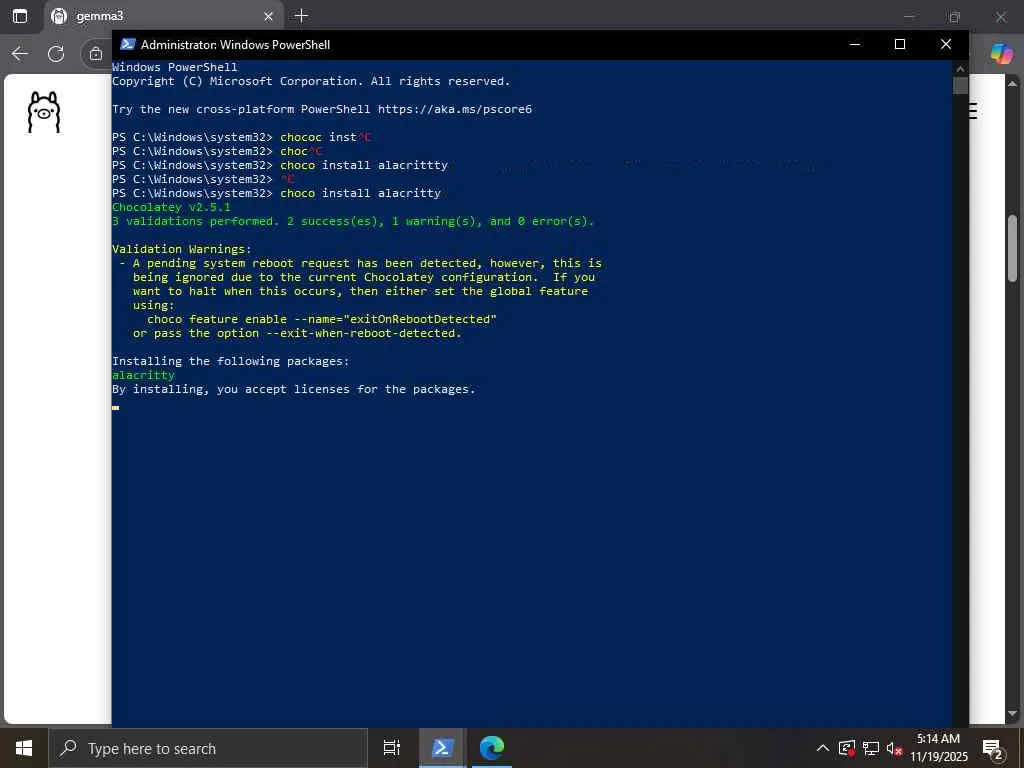
Task: Click the Type here to search box
Action: 208,748
